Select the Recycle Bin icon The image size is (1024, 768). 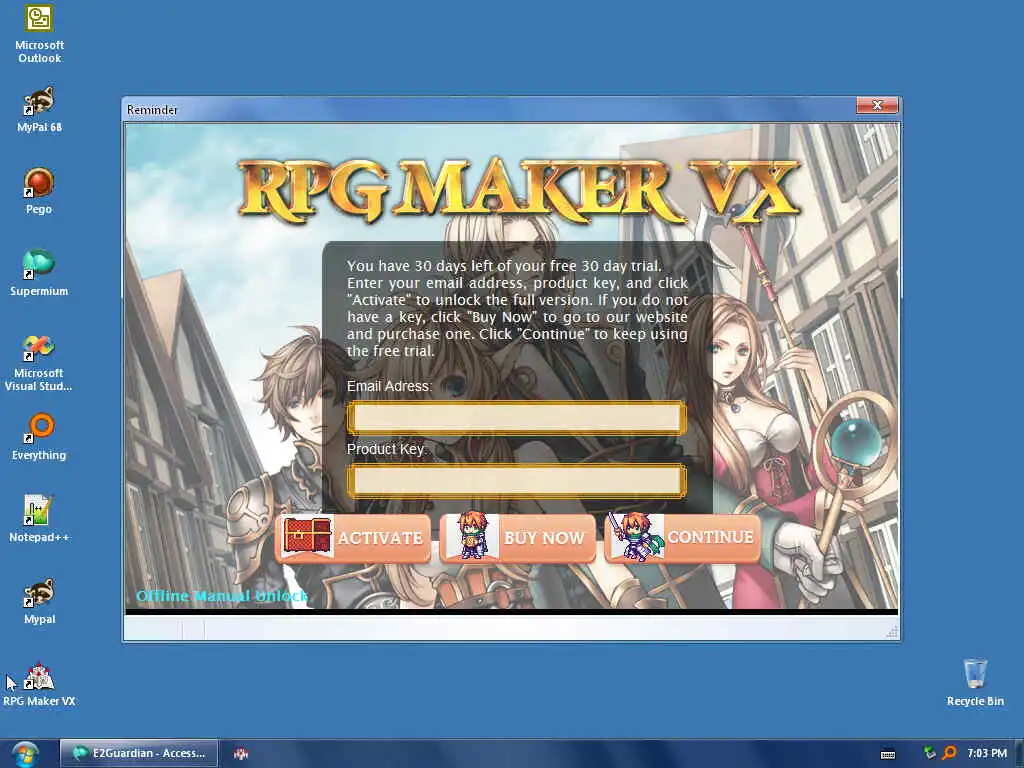pyautogui.click(x=975, y=683)
